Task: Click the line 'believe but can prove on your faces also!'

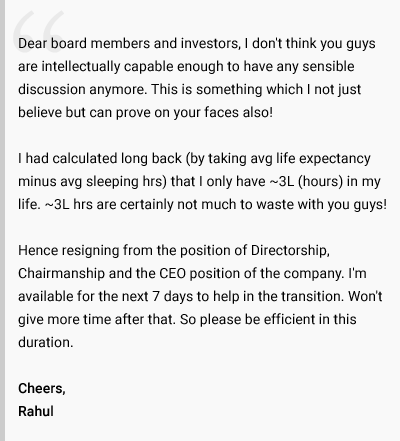Action: point(145,113)
